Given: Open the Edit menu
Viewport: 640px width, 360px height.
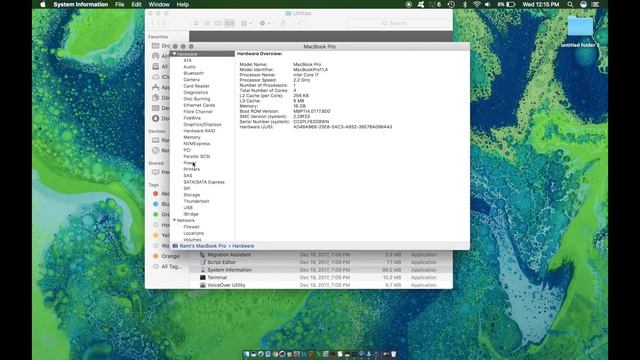Looking at the screenshot, I should pos(136,4).
